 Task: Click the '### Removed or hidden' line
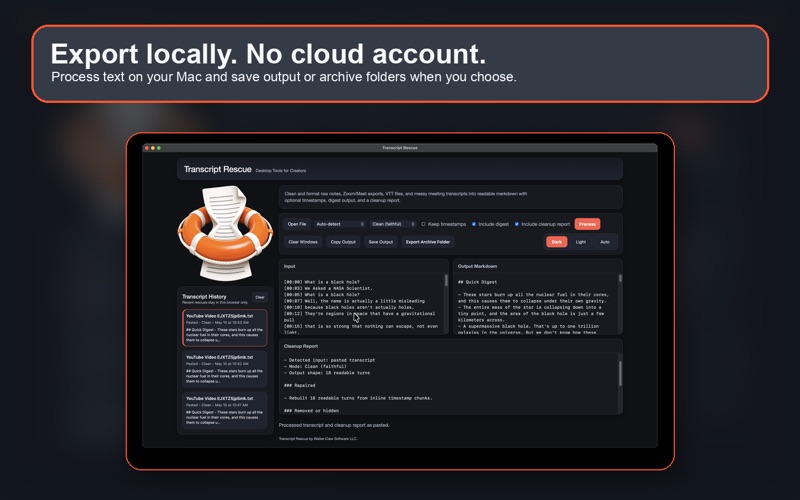point(311,410)
